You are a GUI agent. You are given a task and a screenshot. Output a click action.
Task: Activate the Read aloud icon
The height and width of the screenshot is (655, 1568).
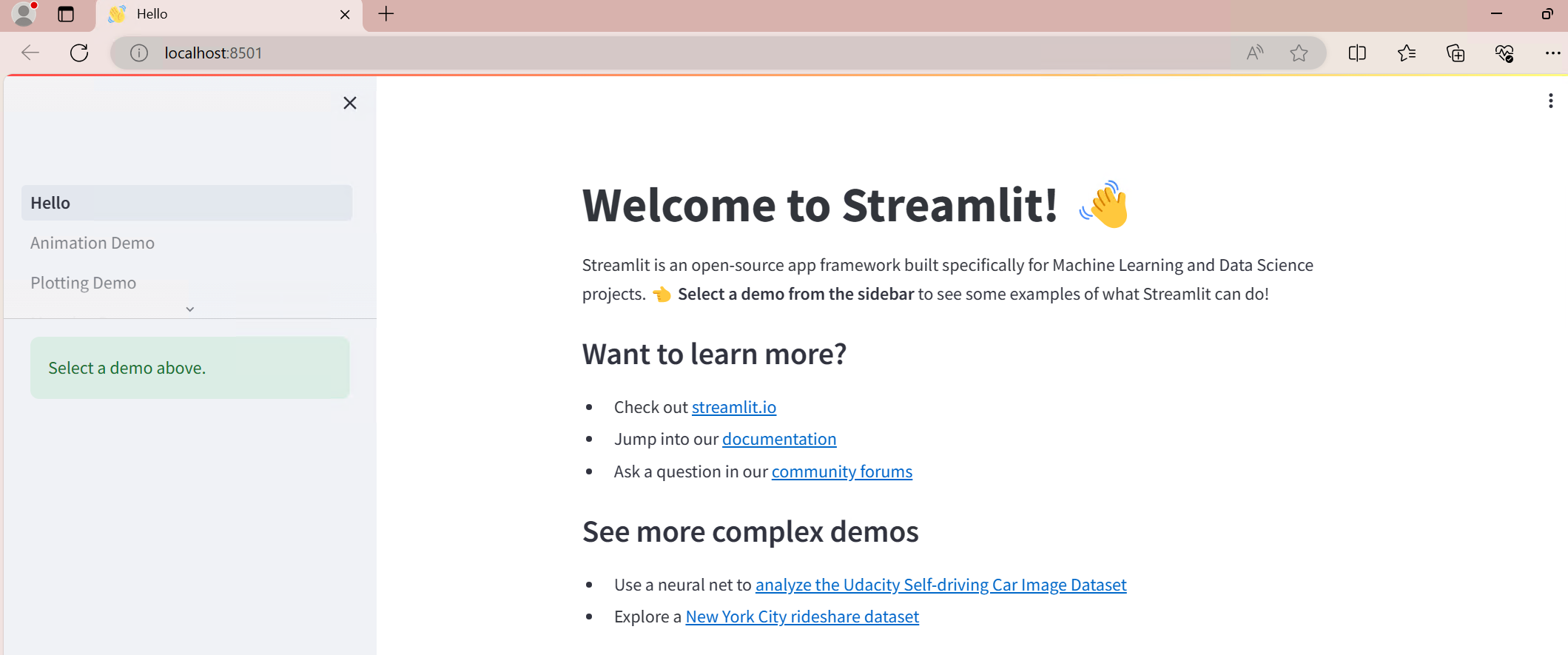[1255, 53]
